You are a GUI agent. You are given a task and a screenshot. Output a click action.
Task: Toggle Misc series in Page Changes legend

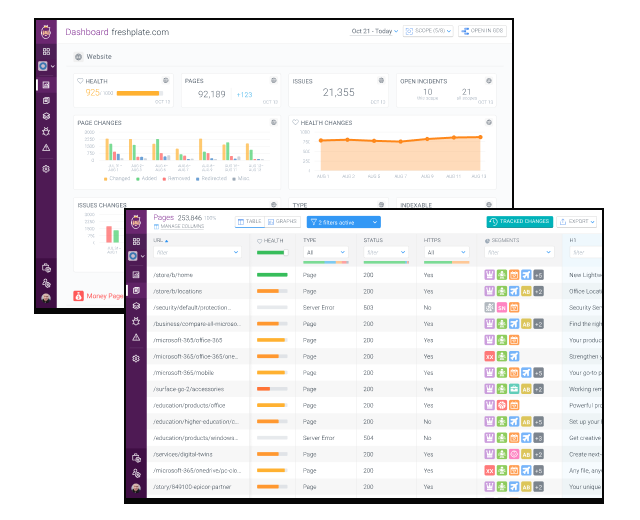coord(241,178)
